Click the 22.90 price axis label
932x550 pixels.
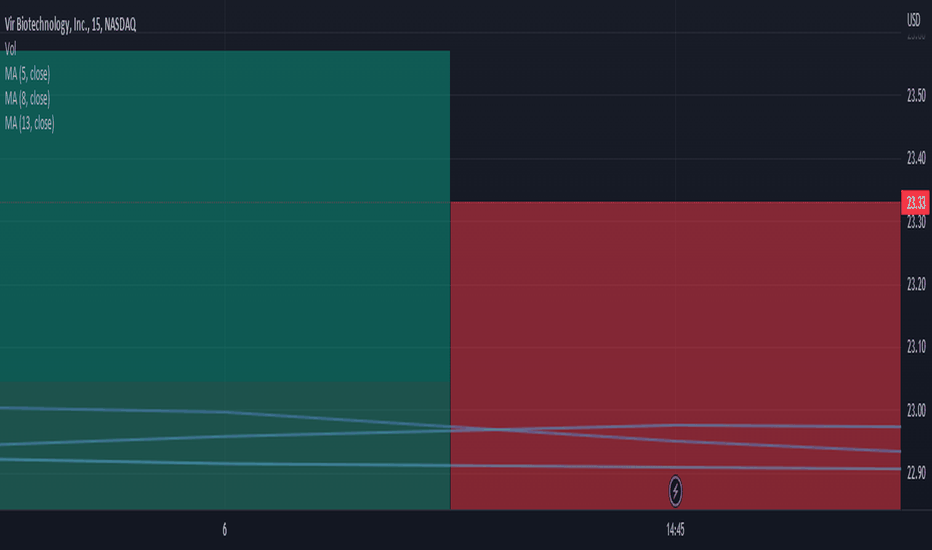pyautogui.click(x=916, y=473)
